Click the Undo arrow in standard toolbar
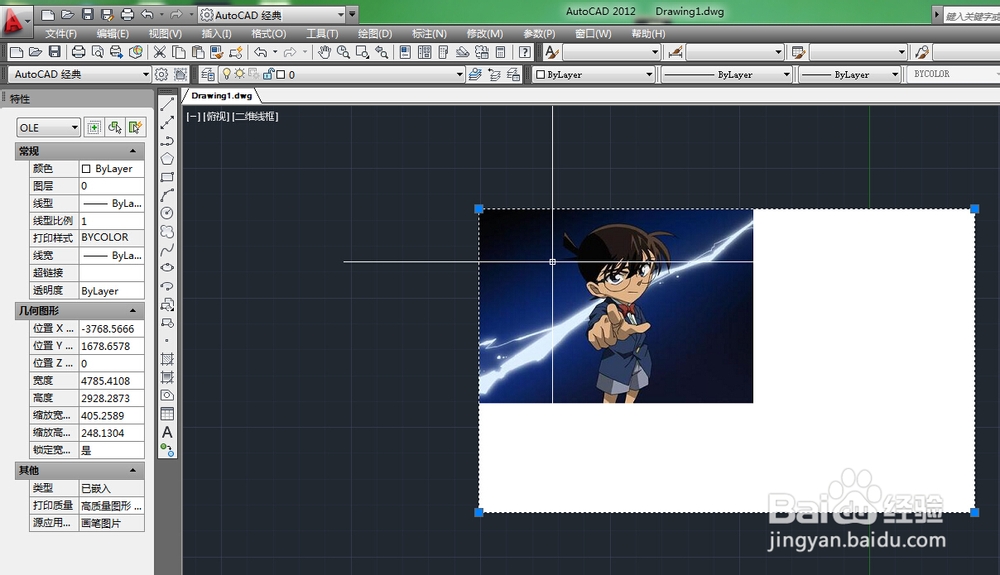The image size is (1000, 575). 260,52
